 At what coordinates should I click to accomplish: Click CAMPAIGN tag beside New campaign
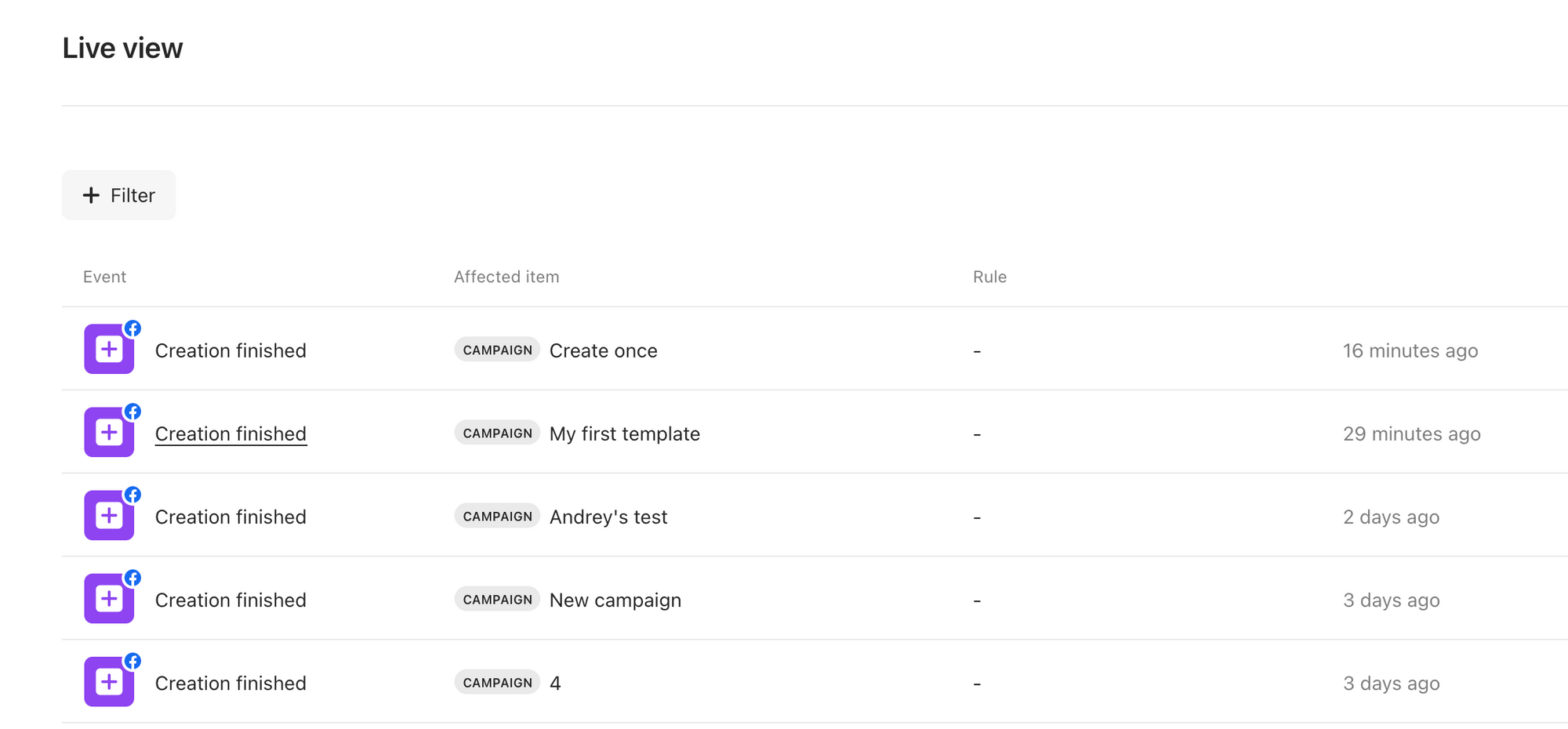tap(497, 599)
